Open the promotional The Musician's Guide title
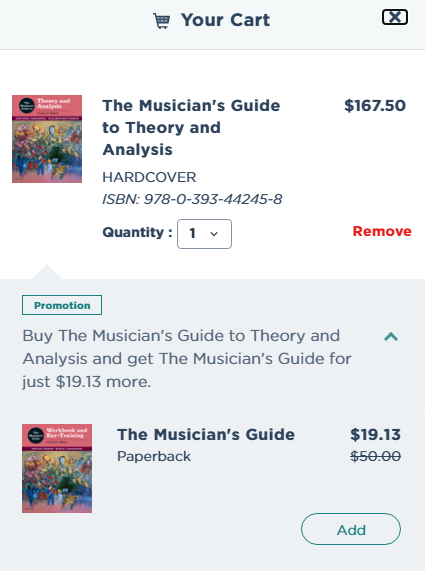The image size is (425, 571). coord(206,434)
